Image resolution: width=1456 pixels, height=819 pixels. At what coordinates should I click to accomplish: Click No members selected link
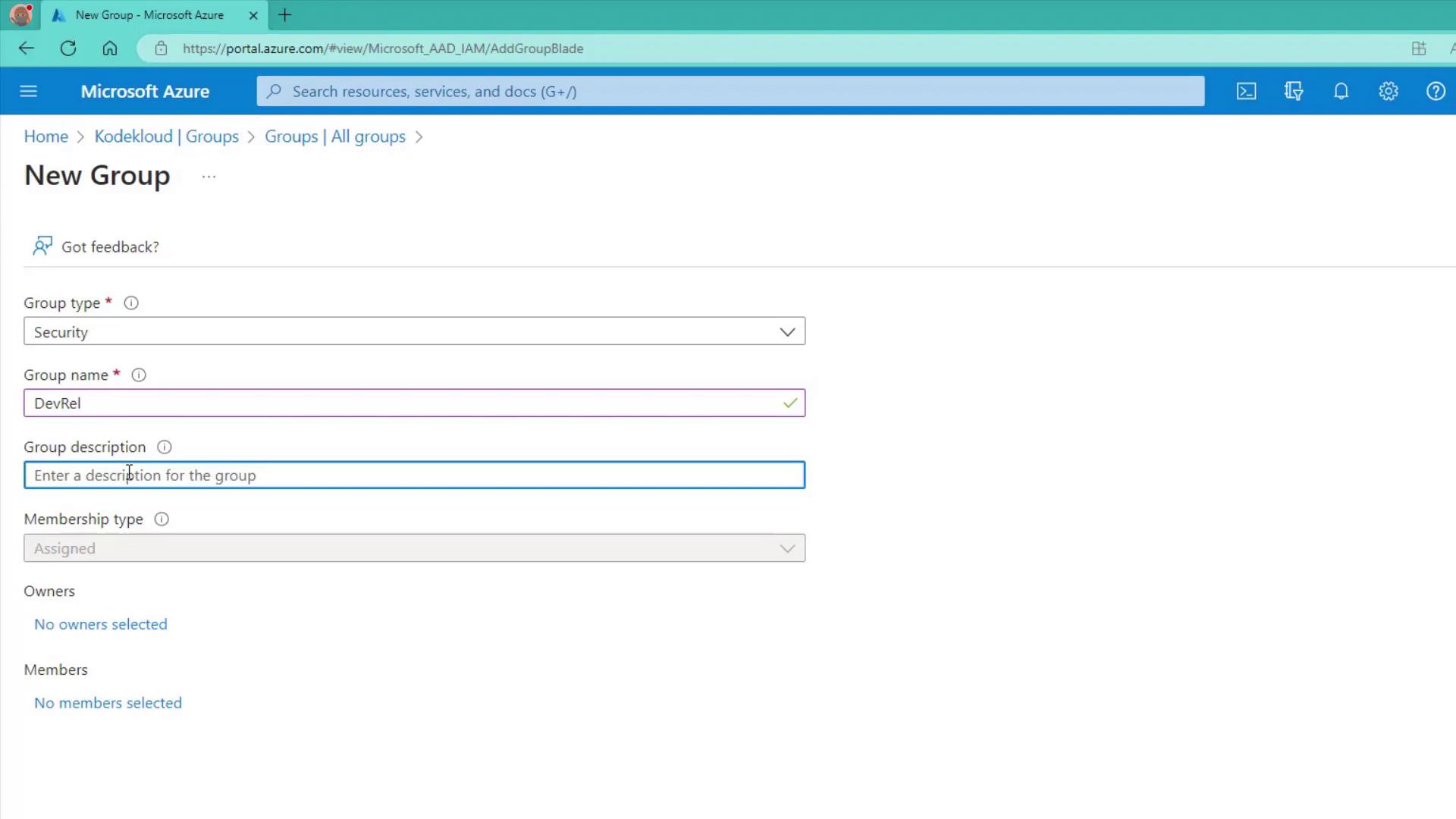[108, 703]
